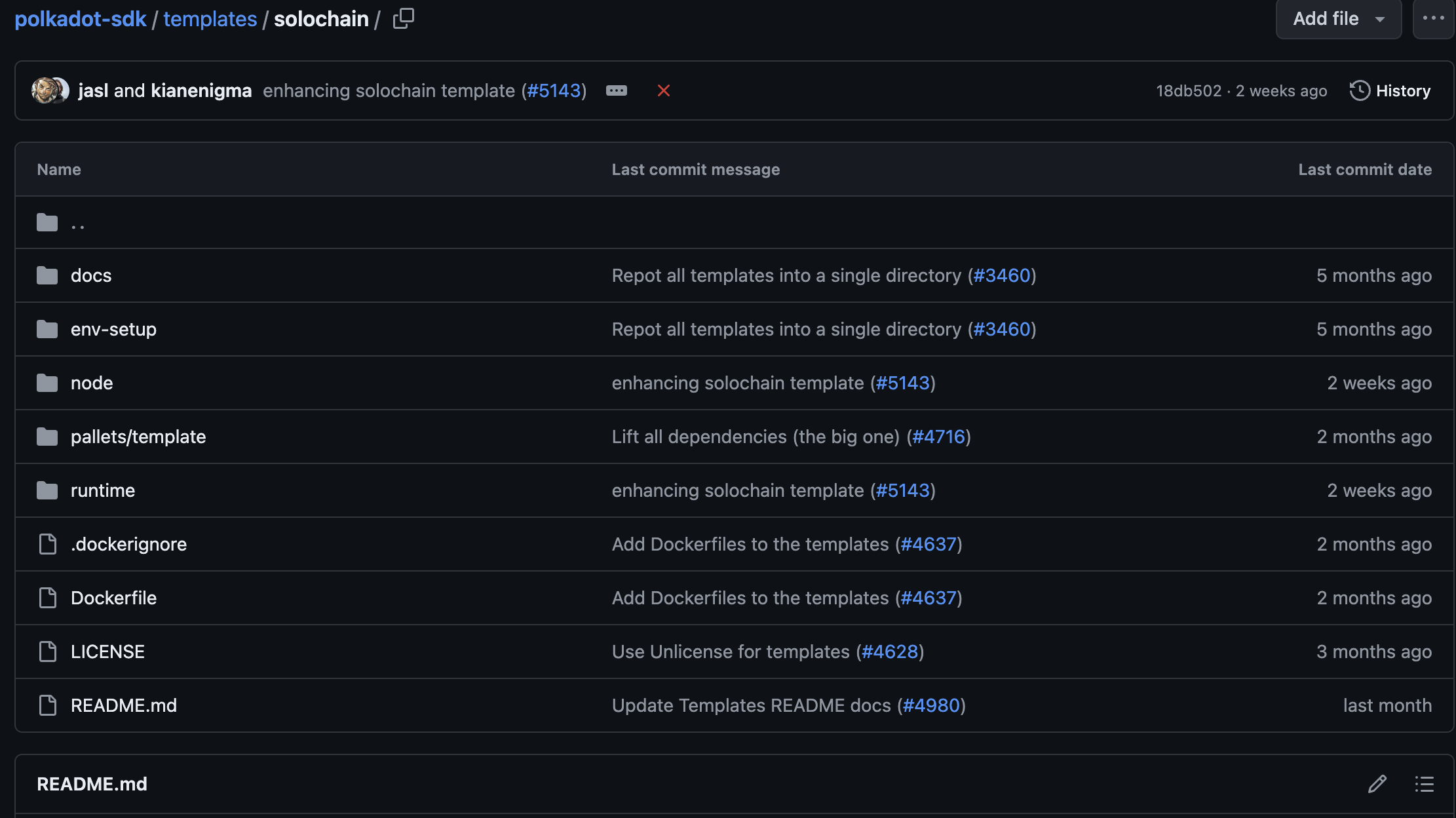The height and width of the screenshot is (818, 1456).
Task: Open the Dockerfile file
Action: 113,598
